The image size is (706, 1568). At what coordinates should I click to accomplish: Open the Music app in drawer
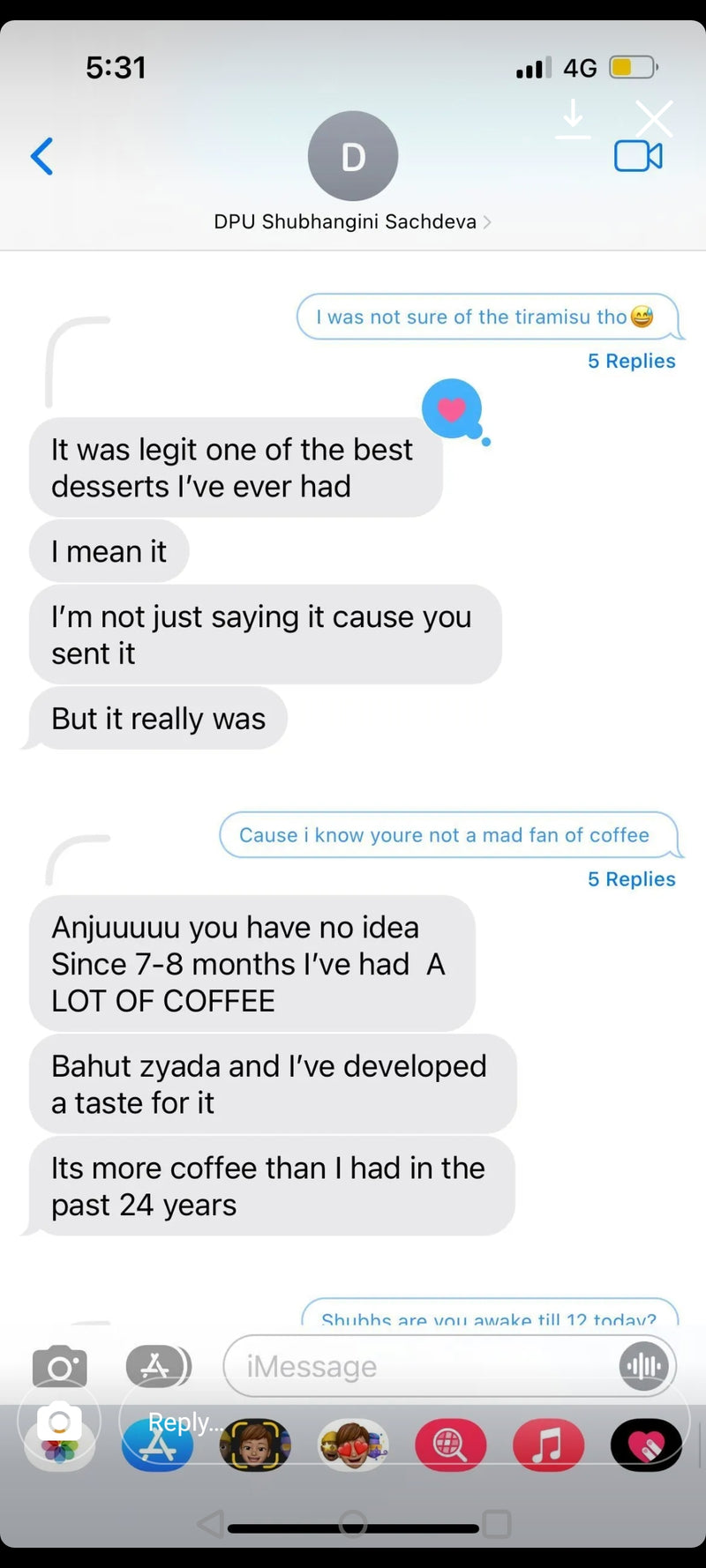coord(548,1445)
